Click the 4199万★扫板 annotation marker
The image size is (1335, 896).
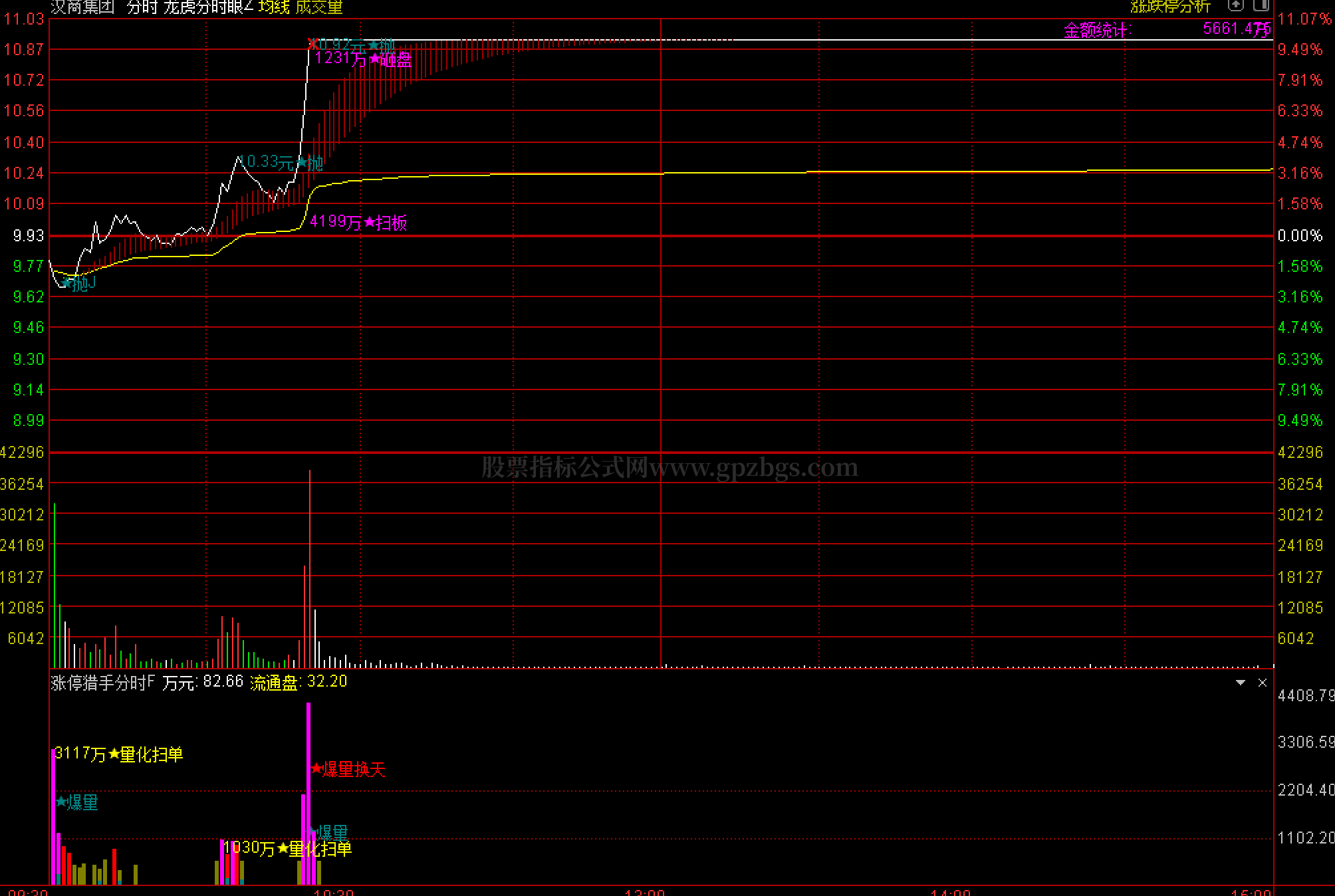358,222
